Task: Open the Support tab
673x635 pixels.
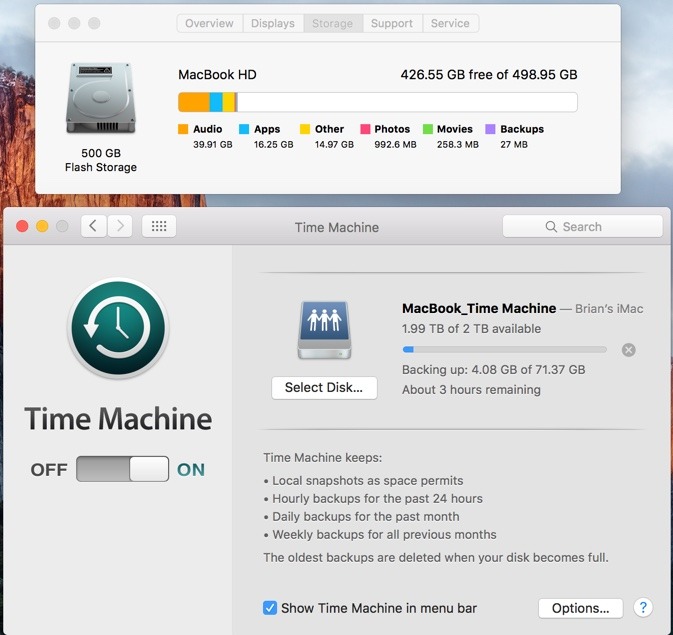Action: pyautogui.click(x=392, y=23)
